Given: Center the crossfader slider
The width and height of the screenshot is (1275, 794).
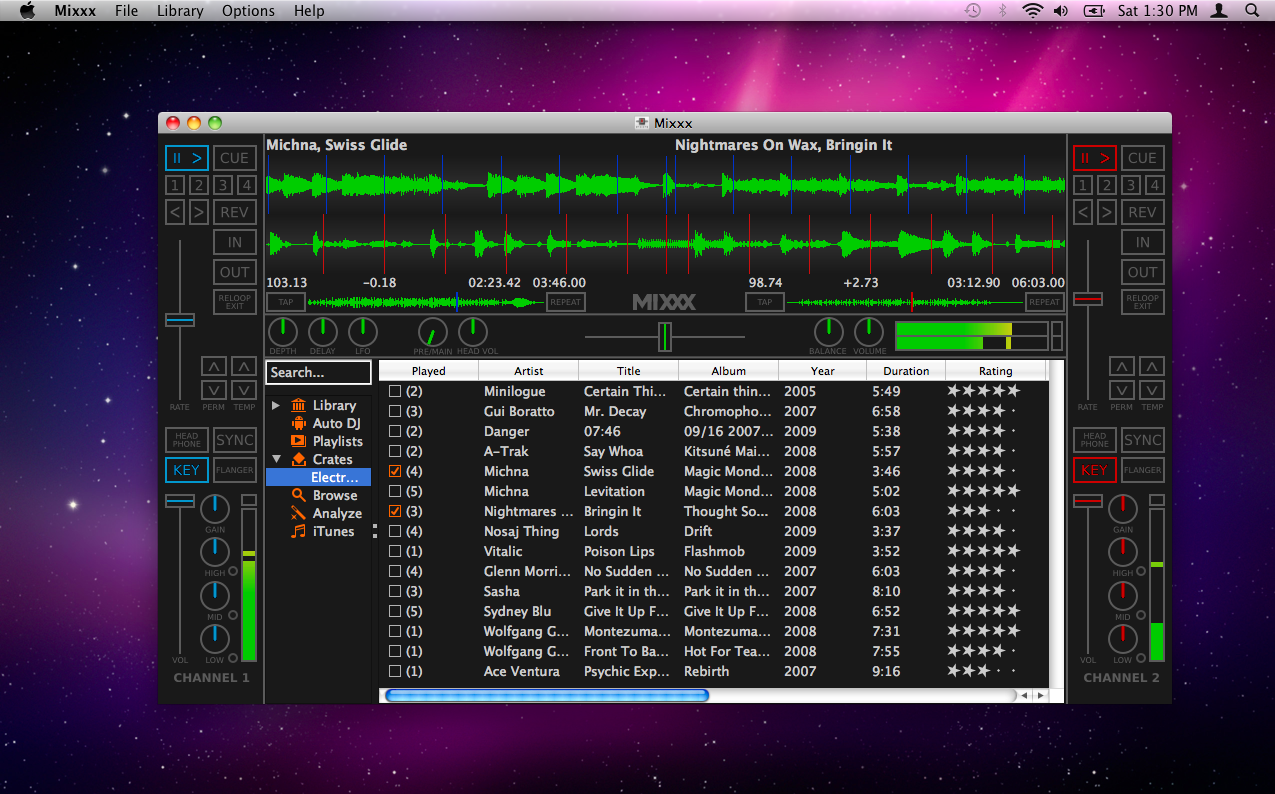Looking at the screenshot, I should [x=665, y=337].
